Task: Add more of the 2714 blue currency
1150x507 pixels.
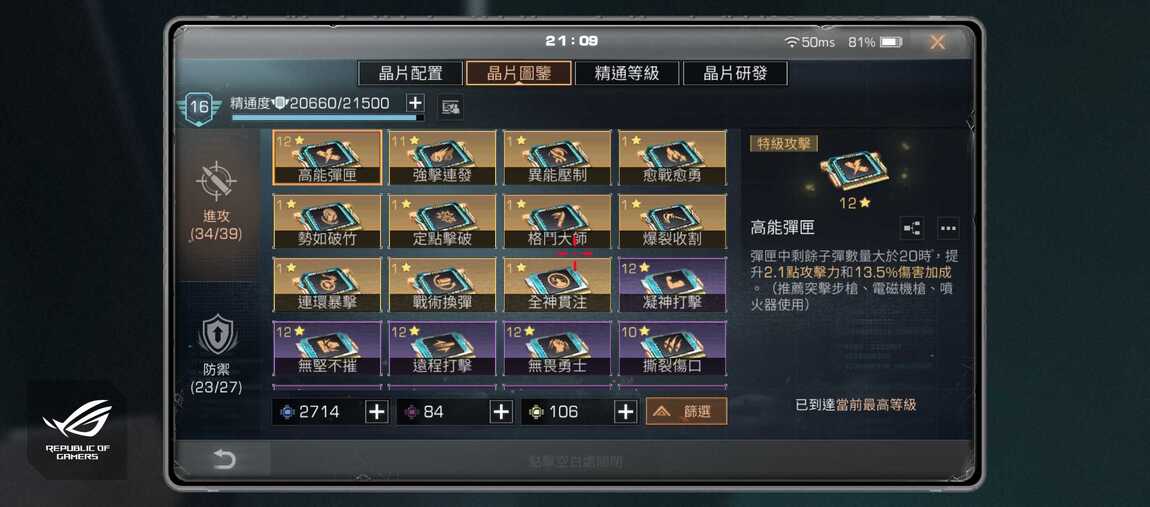Action: pyautogui.click(x=376, y=412)
